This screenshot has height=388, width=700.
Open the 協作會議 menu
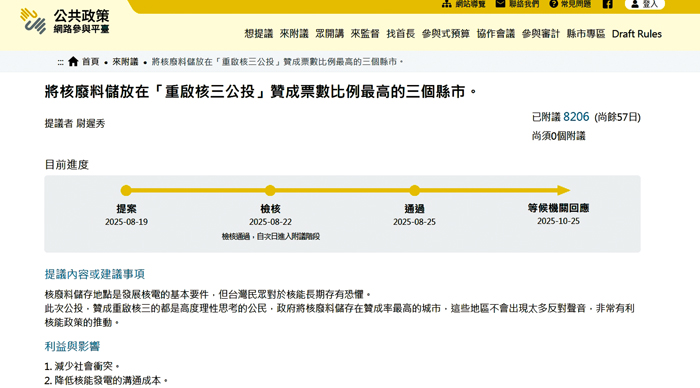pos(496,34)
